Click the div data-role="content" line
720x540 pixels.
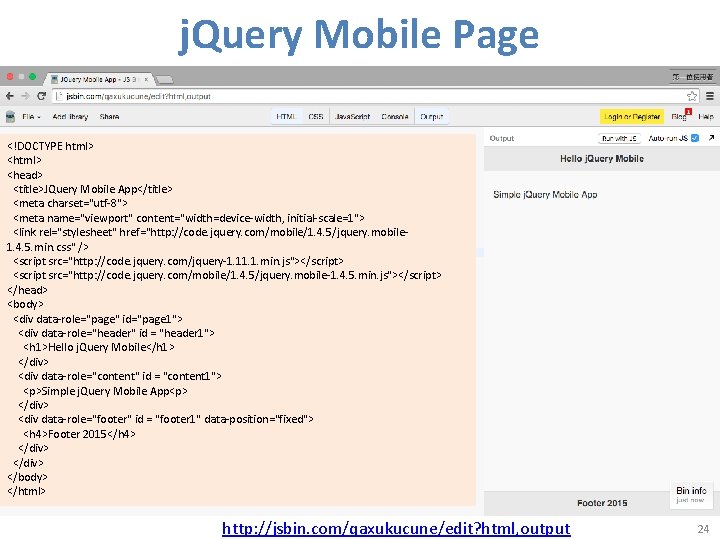tap(120, 376)
